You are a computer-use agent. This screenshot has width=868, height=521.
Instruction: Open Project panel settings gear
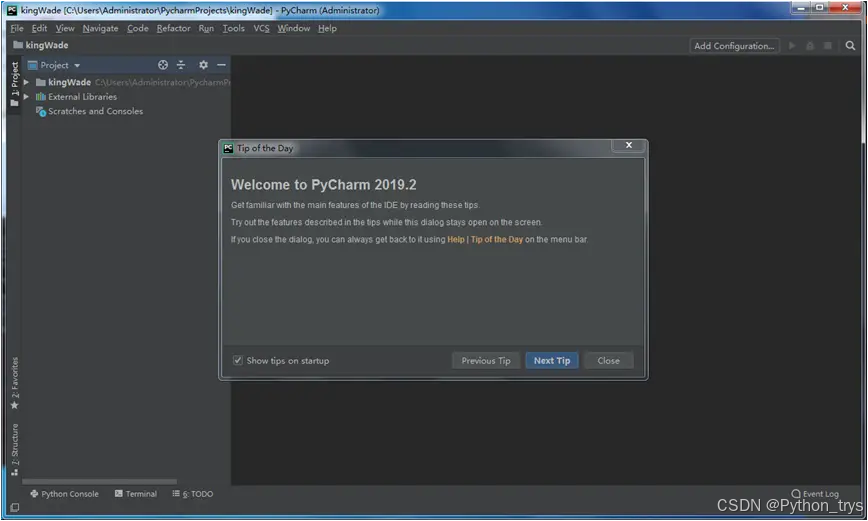click(x=203, y=65)
